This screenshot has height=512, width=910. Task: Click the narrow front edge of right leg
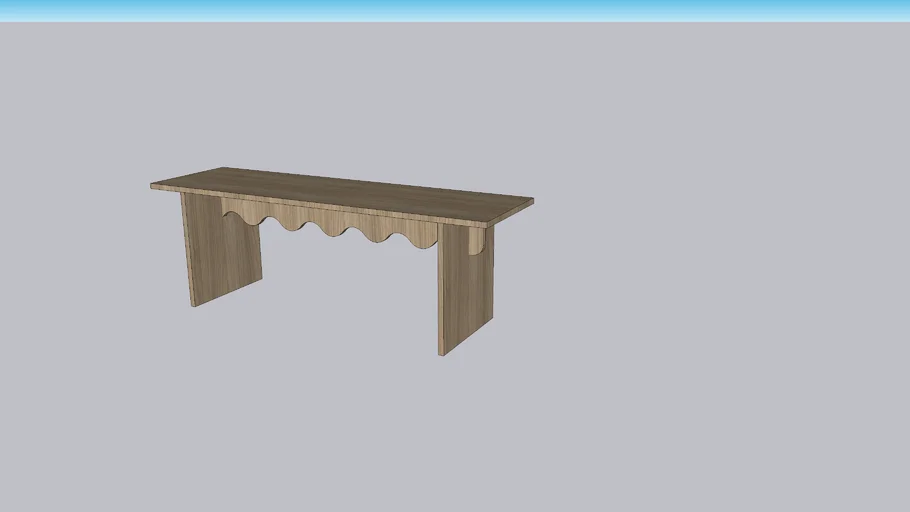pos(440,290)
